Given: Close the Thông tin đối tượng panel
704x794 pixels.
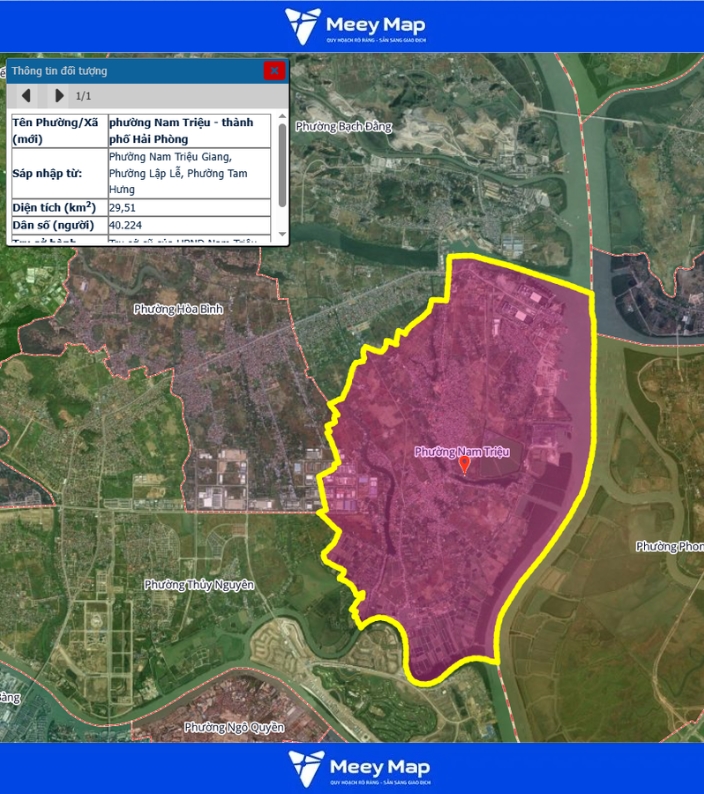Looking at the screenshot, I should coord(274,71).
